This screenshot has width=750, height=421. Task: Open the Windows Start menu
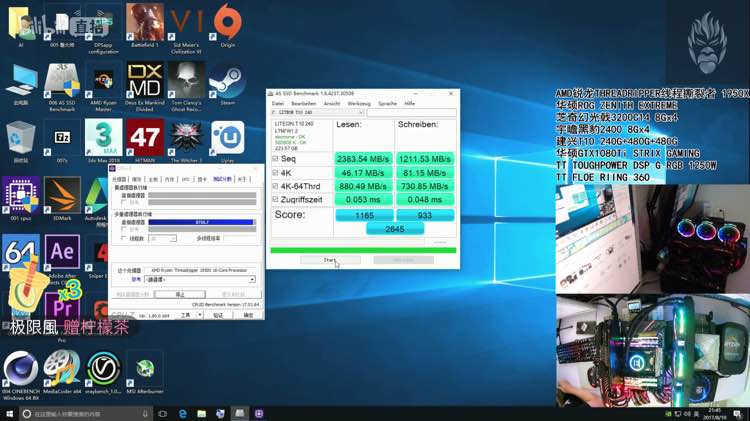pos(9,414)
